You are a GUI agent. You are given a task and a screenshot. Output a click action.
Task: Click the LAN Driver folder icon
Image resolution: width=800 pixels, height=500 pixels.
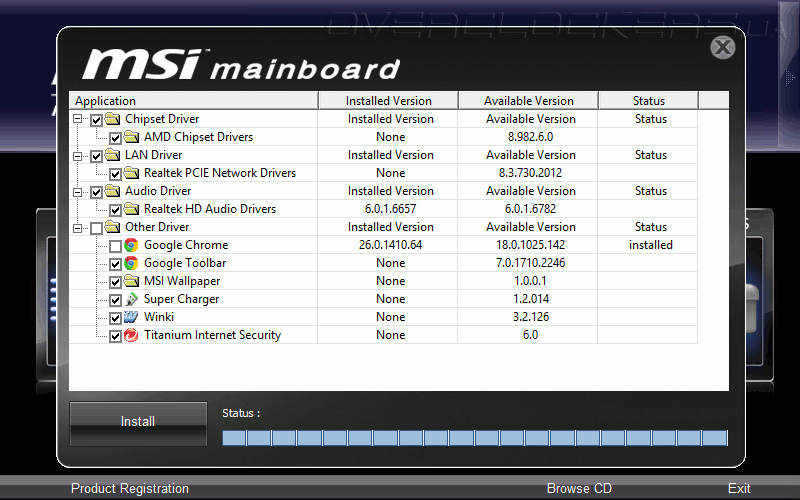click(x=112, y=155)
